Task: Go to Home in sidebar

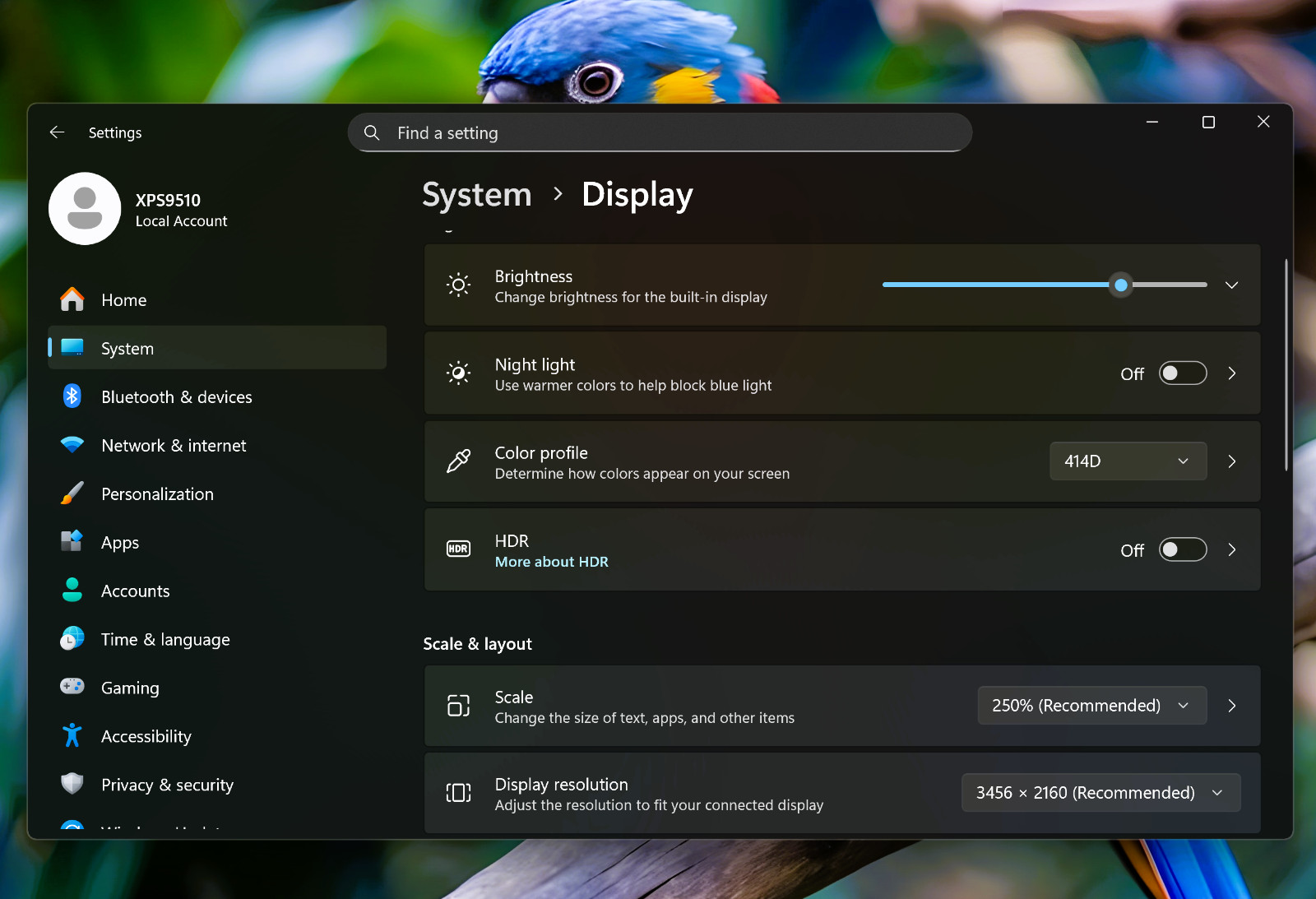Action: click(x=217, y=300)
